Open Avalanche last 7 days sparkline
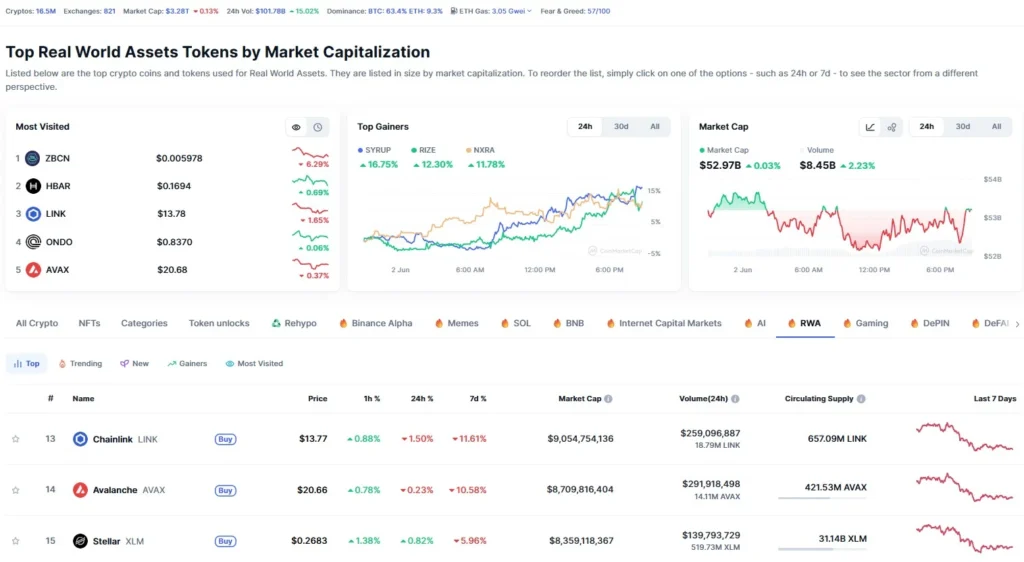Image resolution: width=1024 pixels, height=562 pixels. point(965,488)
